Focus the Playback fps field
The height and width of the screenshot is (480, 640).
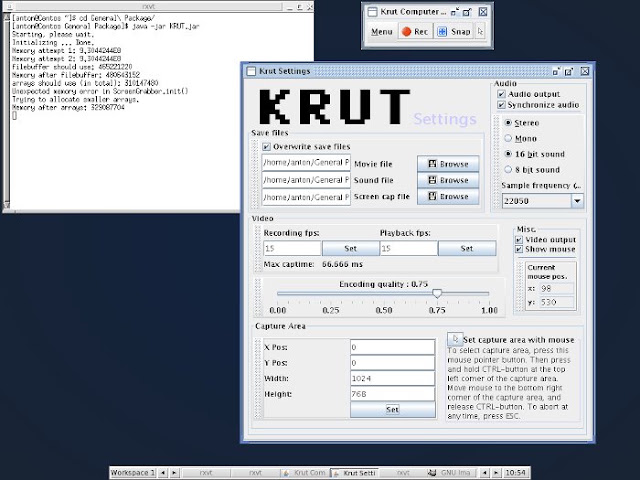[x=409, y=248]
